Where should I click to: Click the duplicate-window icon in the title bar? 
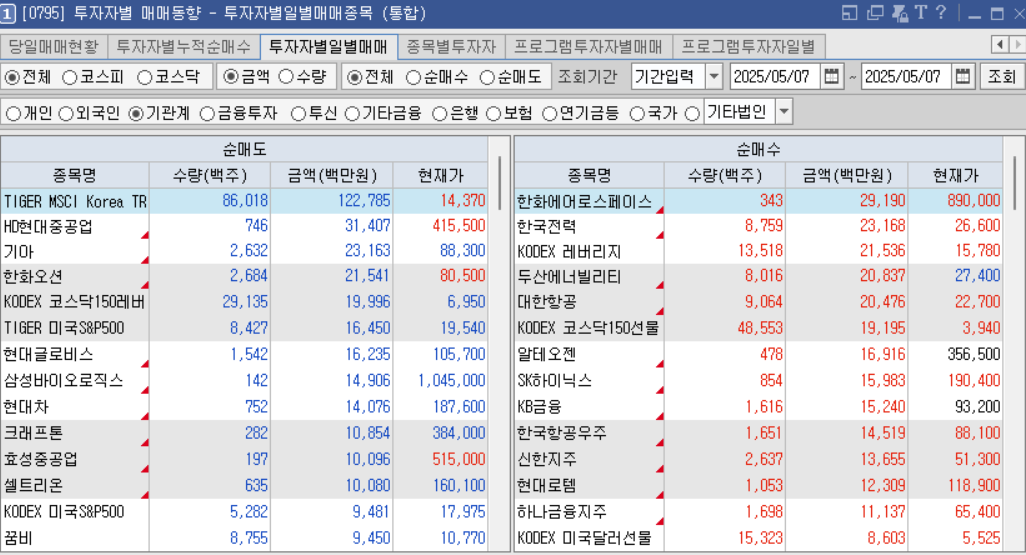point(874,13)
